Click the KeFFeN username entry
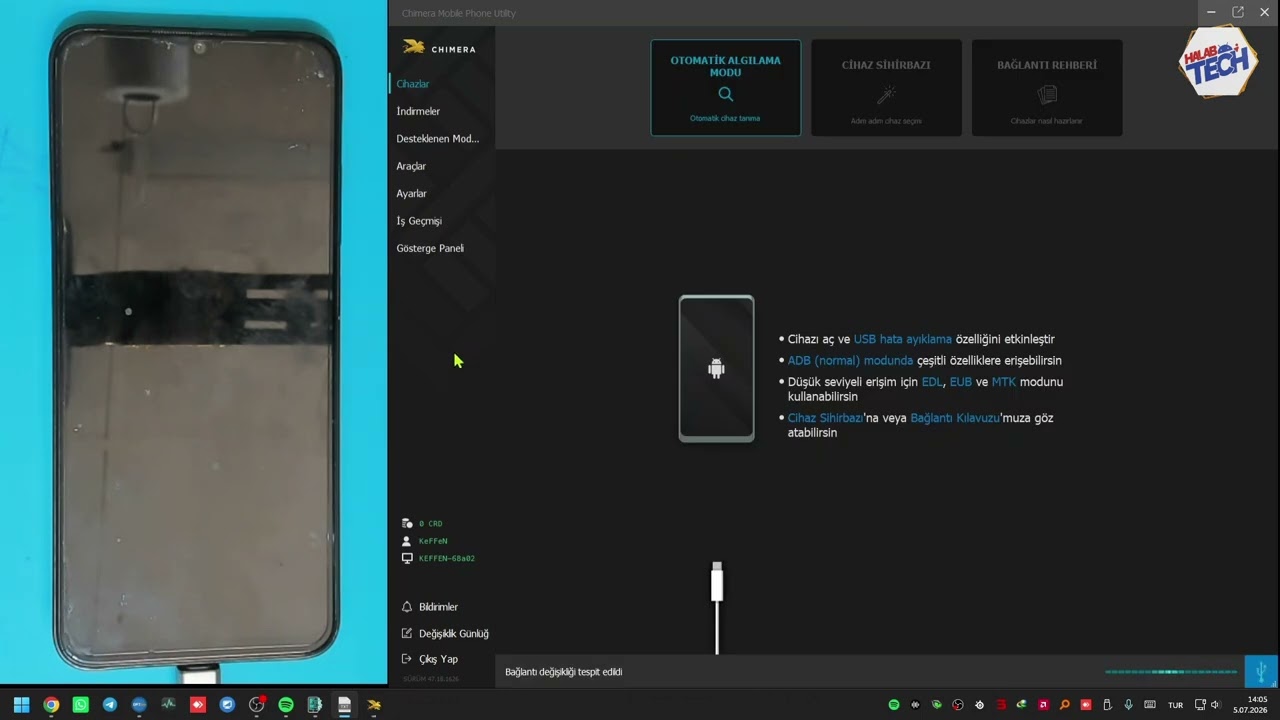Viewport: 1280px width, 720px height. click(x=433, y=541)
